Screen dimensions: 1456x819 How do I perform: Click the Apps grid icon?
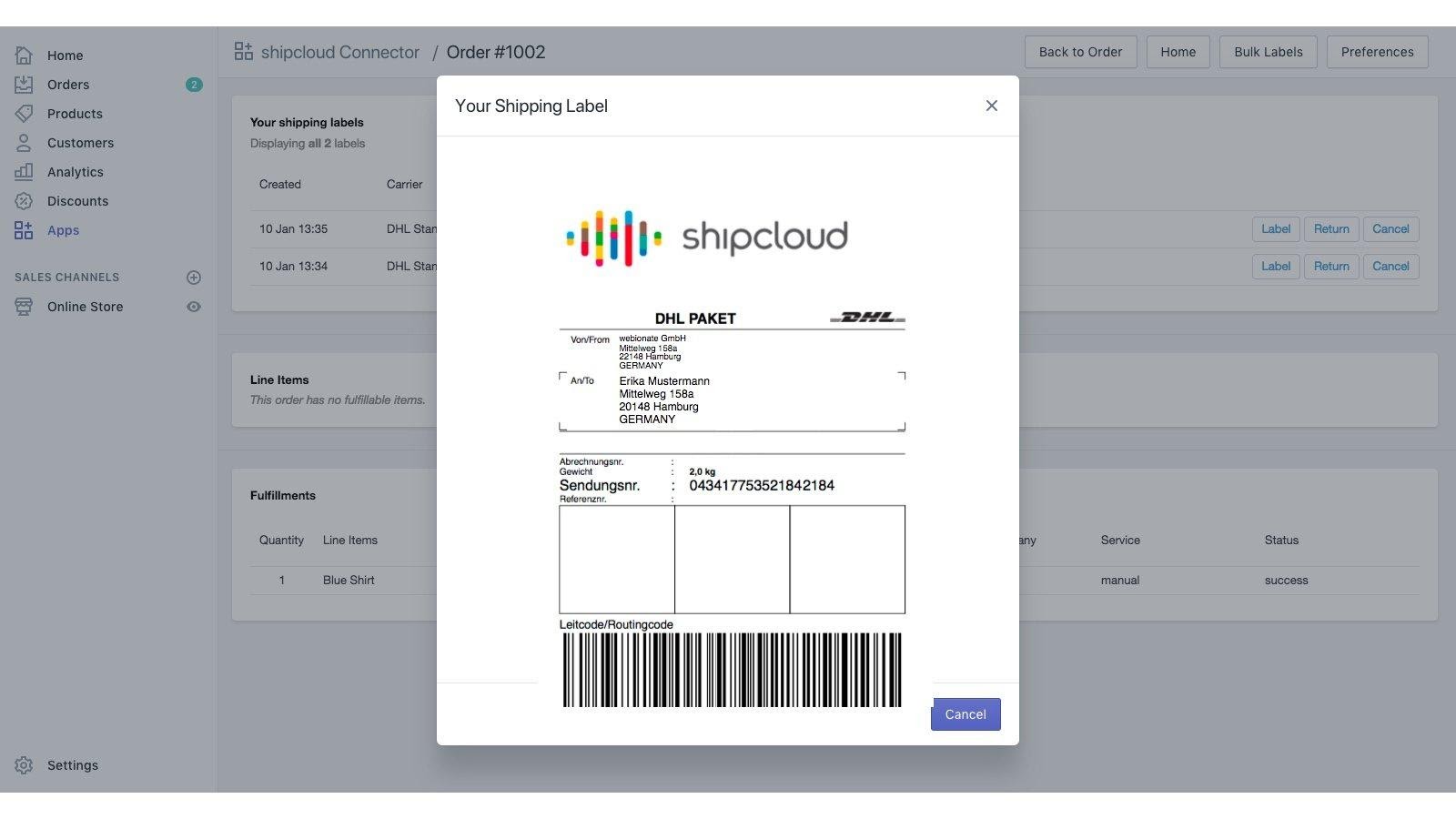tap(24, 230)
